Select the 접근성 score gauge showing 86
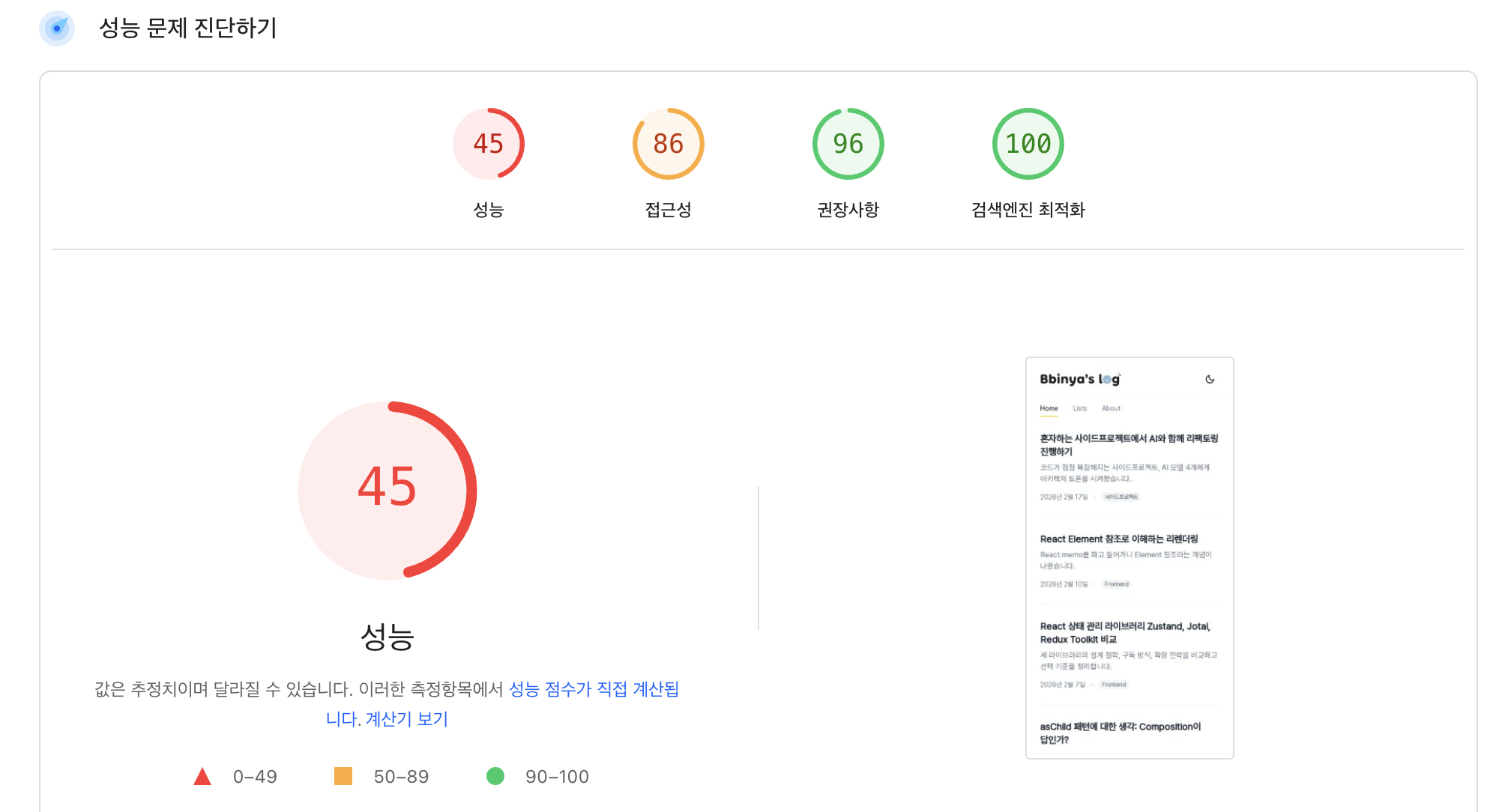This screenshot has height=812, width=1487. [x=667, y=143]
